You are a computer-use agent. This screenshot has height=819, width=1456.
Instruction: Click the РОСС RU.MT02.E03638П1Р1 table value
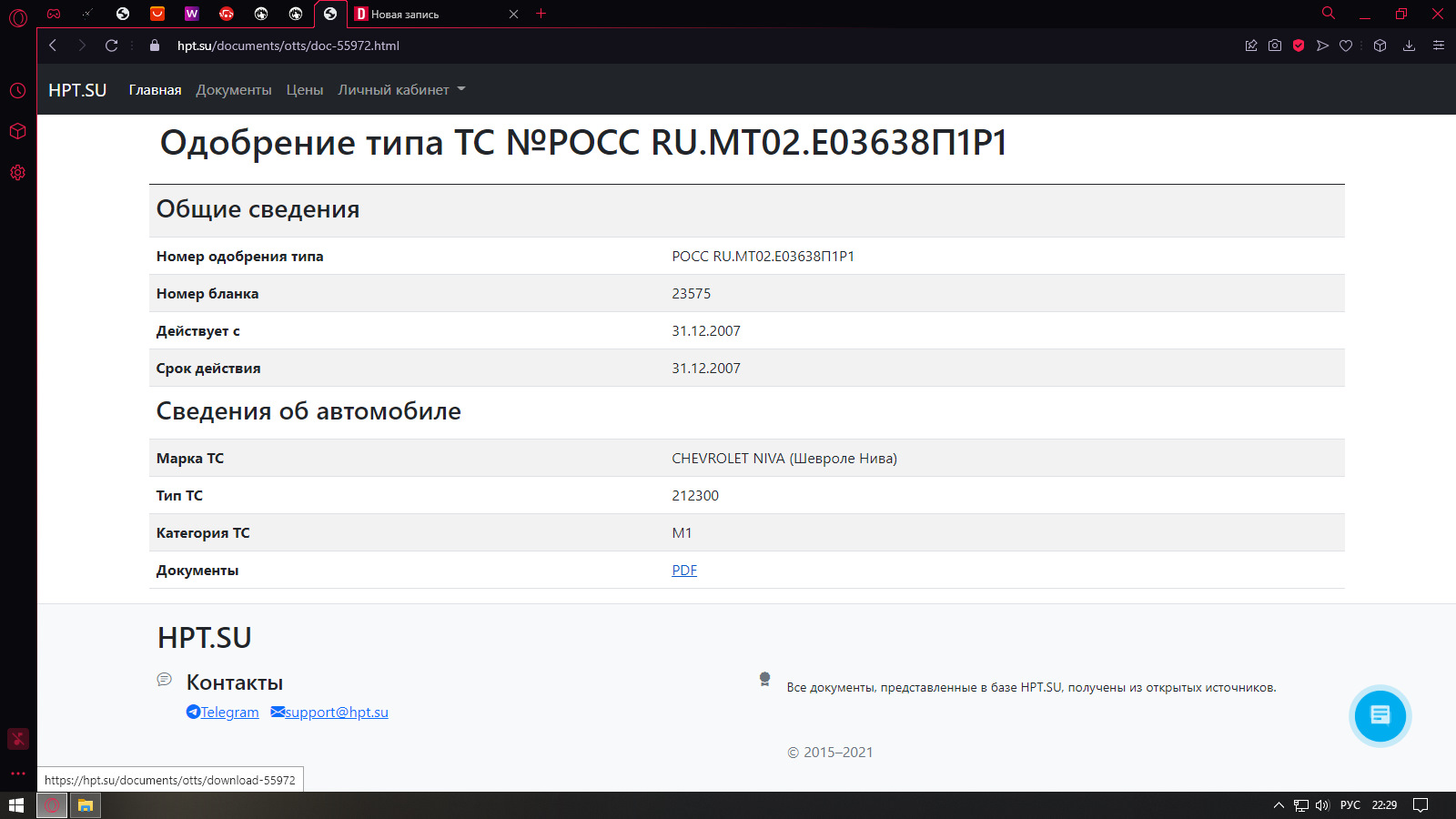pyautogui.click(x=763, y=257)
